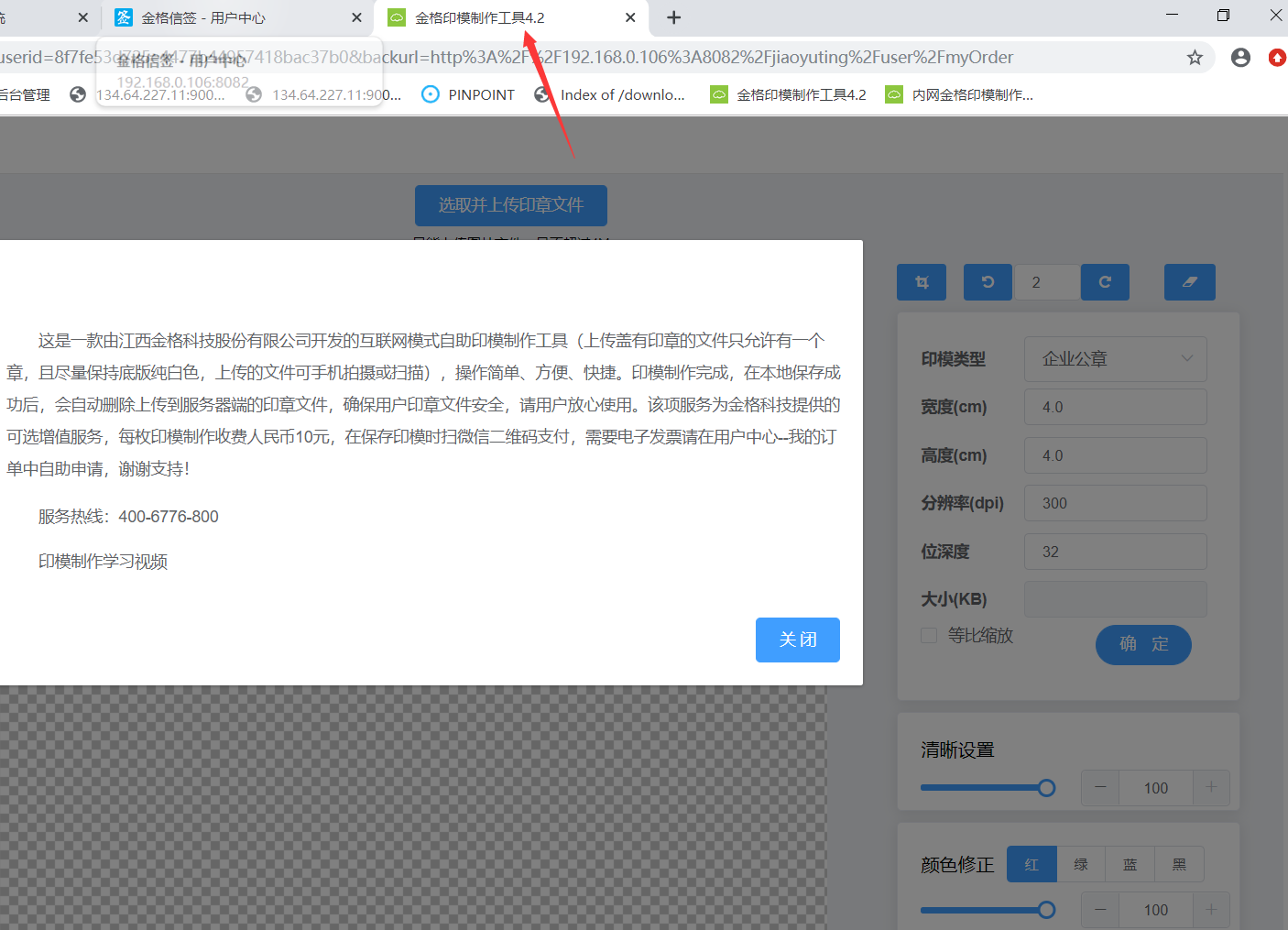Viewport: 1288px width, 930px height.
Task: Increase 清晰设置 value with plus stepper
Action: tap(1211, 787)
